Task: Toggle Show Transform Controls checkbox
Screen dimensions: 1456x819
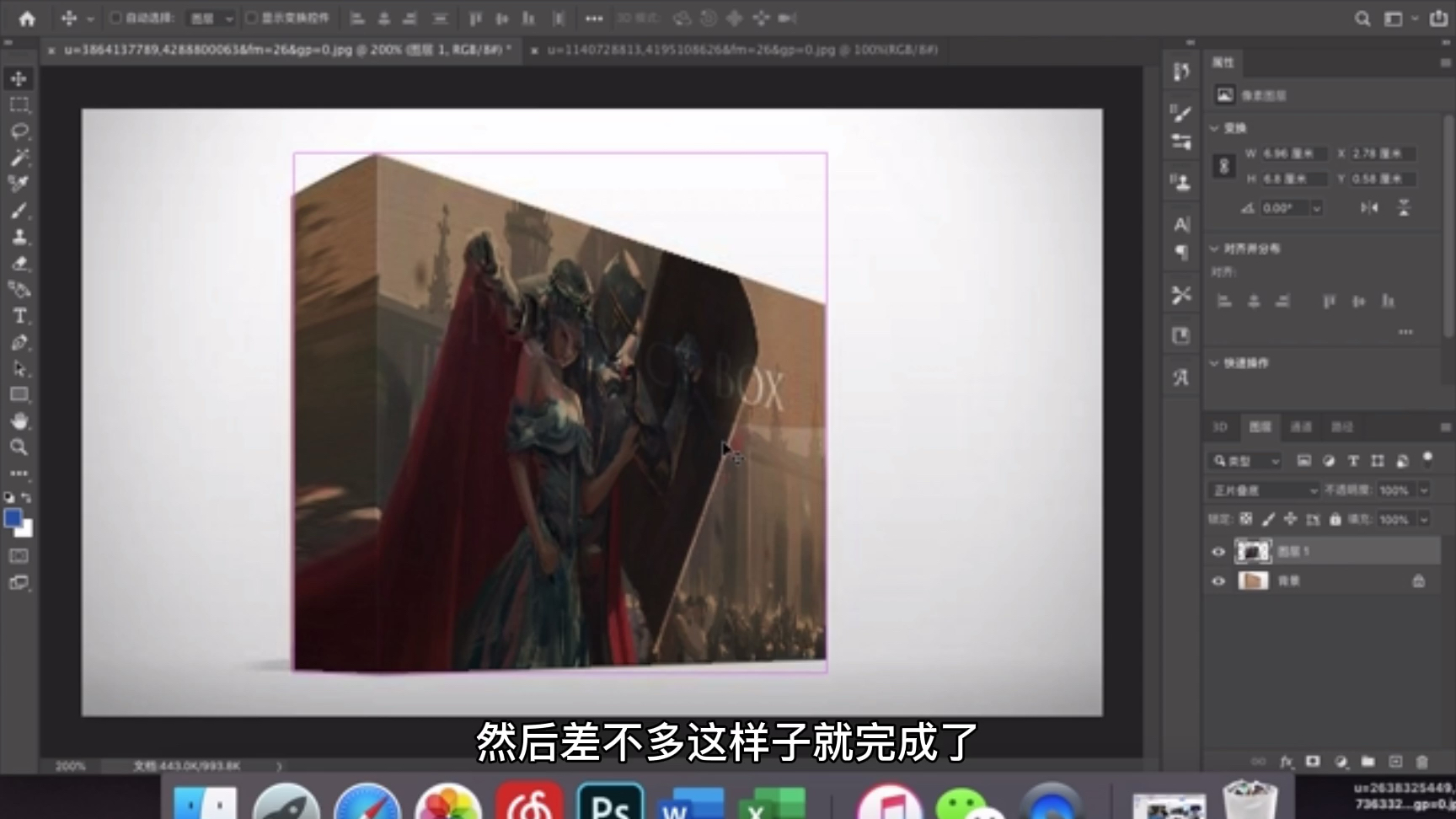Action: click(251, 18)
